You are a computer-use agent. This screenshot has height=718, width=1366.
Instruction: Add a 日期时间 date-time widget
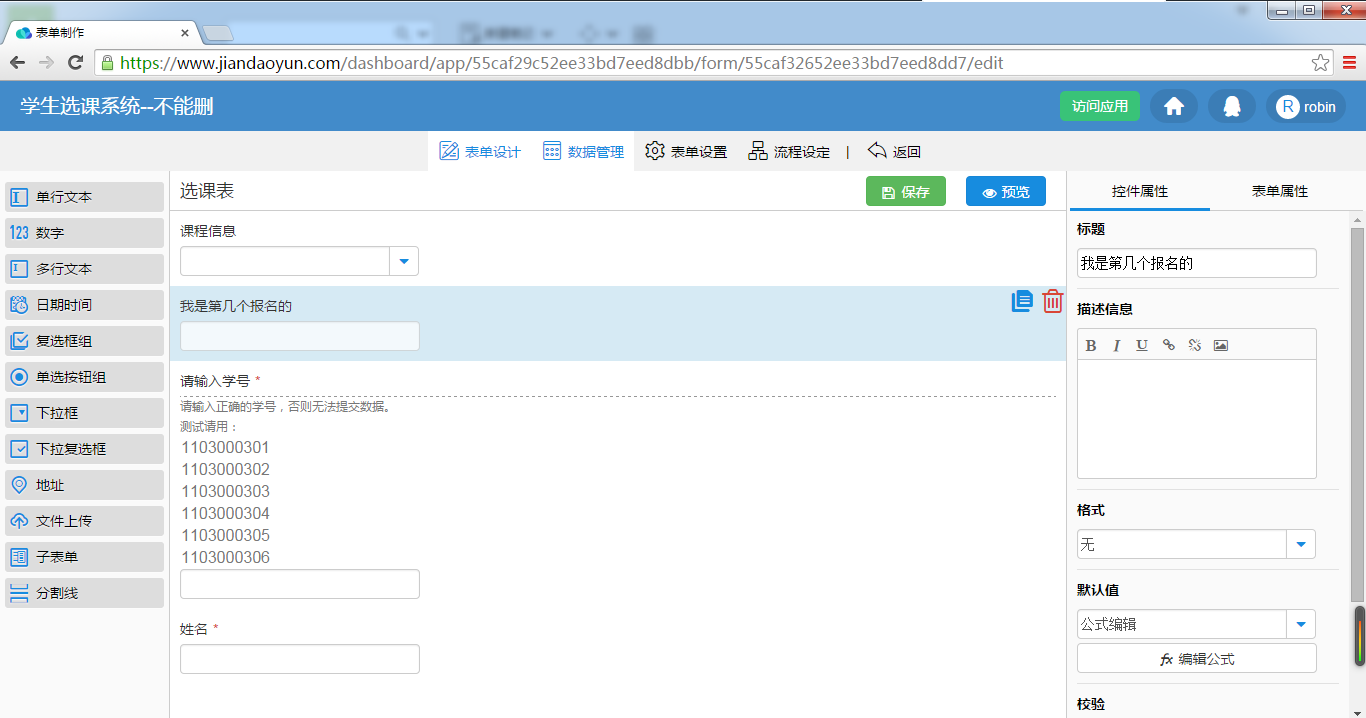coord(84,305)
